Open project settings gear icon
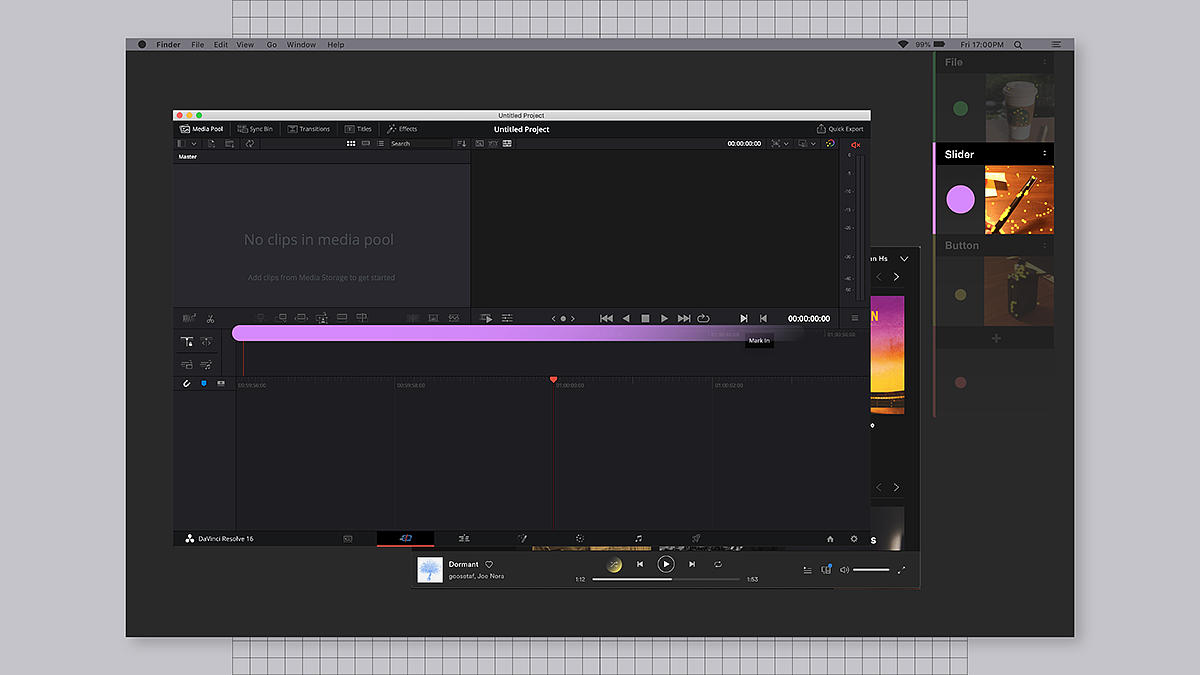This screenshot has width=1200, height=675. click(854, 539)
